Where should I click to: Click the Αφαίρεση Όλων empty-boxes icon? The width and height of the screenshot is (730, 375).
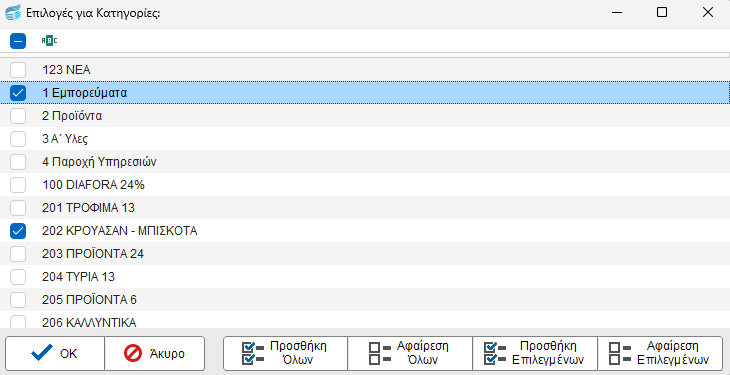click(x=380, y=353)
